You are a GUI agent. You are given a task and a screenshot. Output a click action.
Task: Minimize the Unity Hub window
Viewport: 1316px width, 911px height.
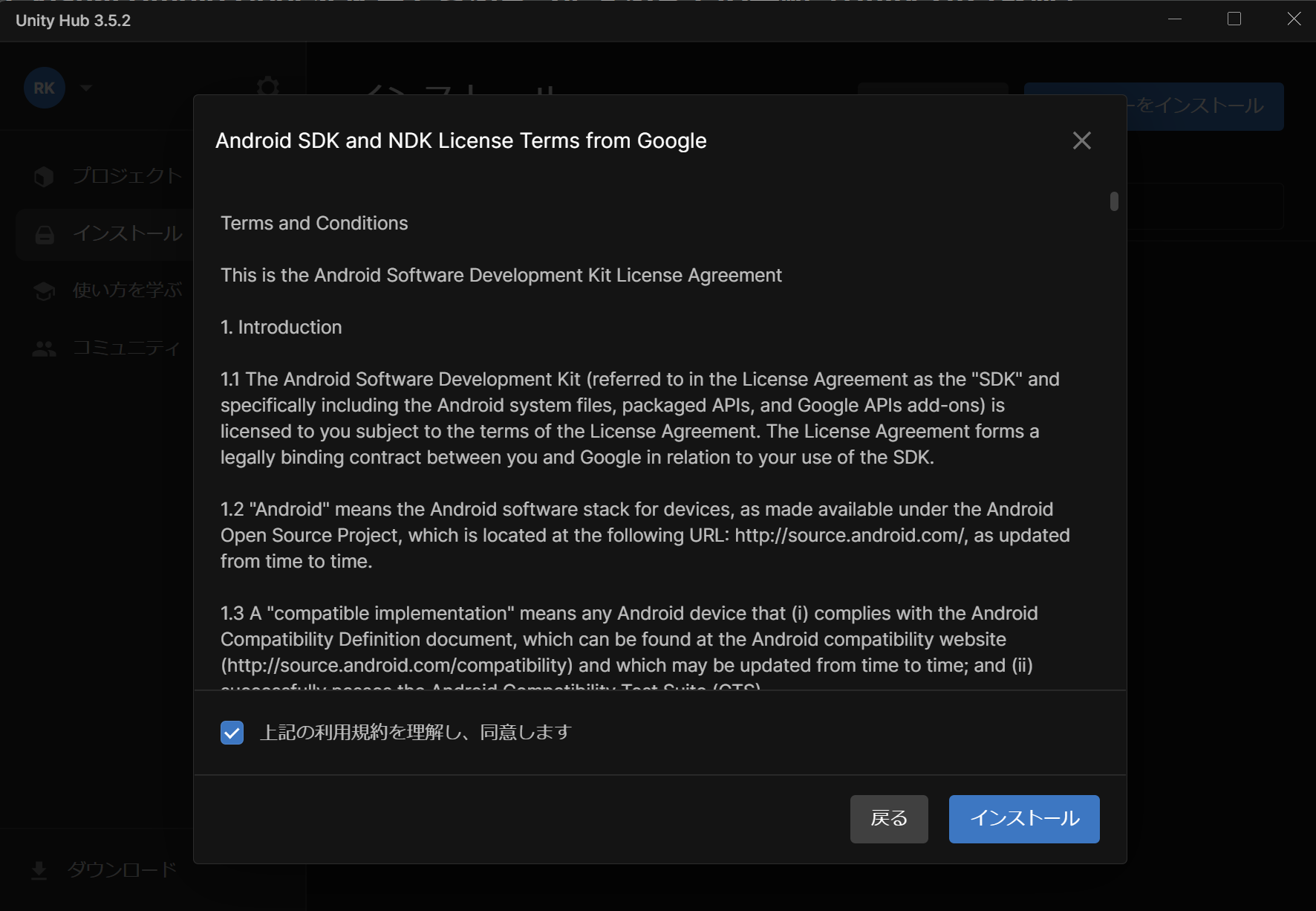click(1175, 19)
